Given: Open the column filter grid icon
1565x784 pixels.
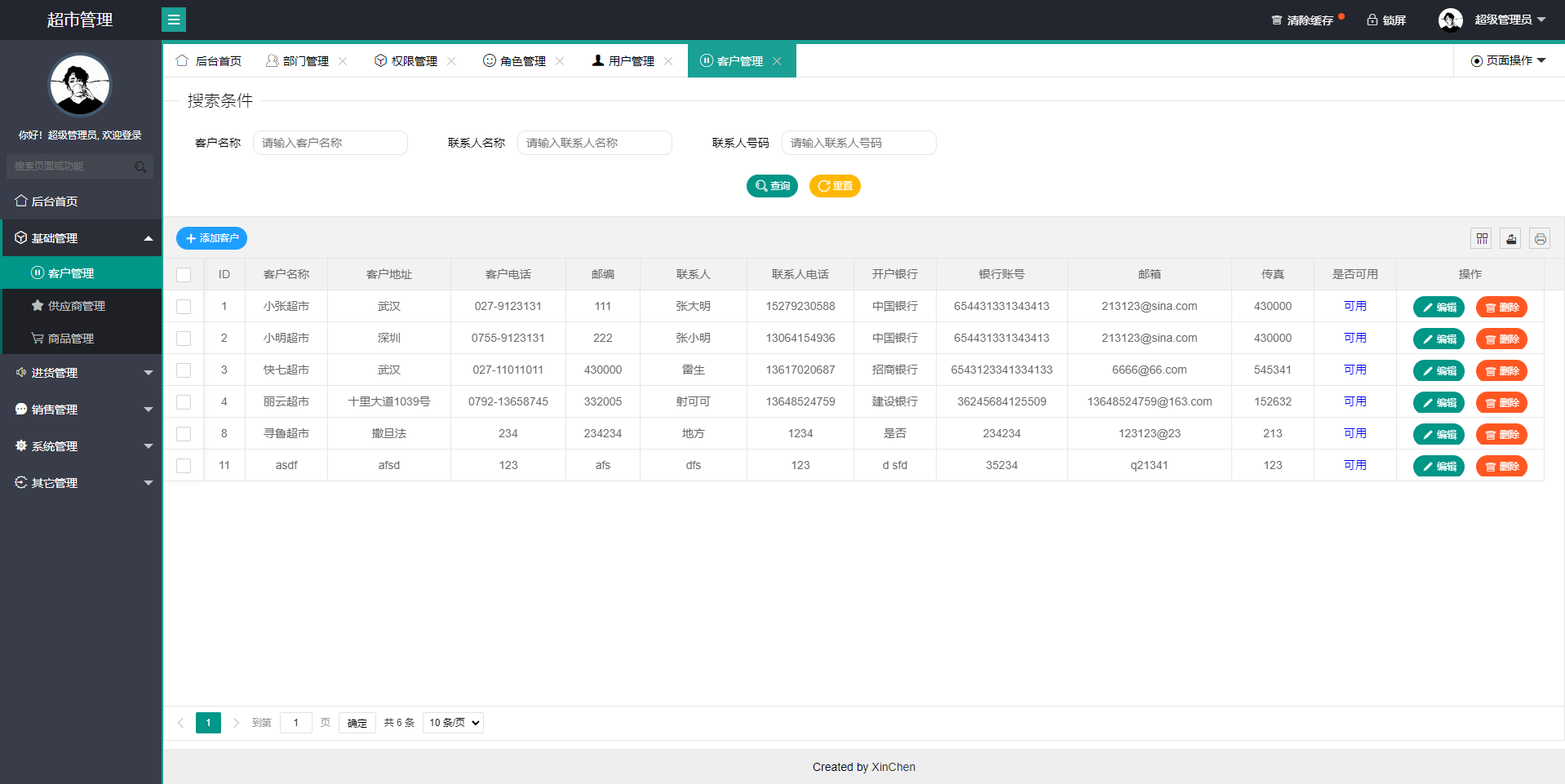Looking at the screenshot, I should tap(1482, 238).
